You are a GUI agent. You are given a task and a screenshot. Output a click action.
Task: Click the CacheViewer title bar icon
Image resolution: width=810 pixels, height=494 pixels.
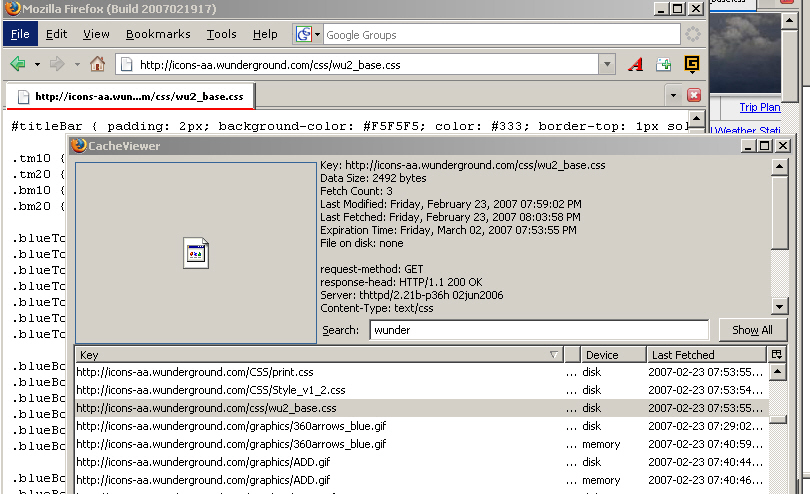click(79, 146)
